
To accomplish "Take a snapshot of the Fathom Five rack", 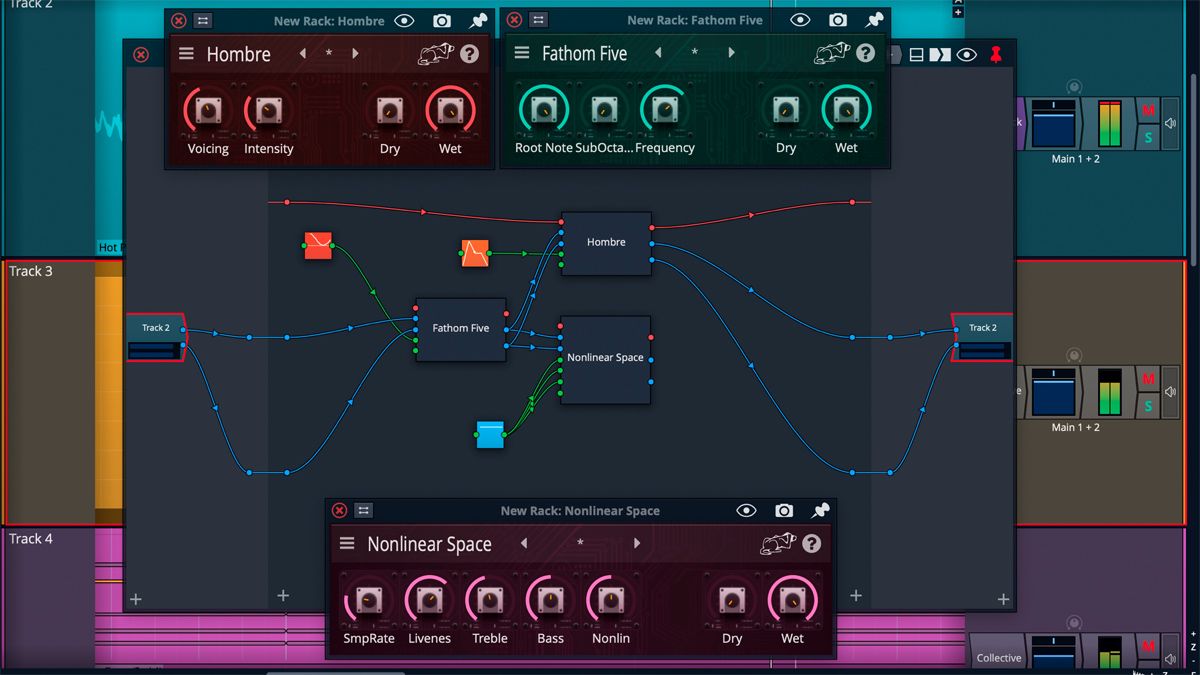I will coord(840,19).
